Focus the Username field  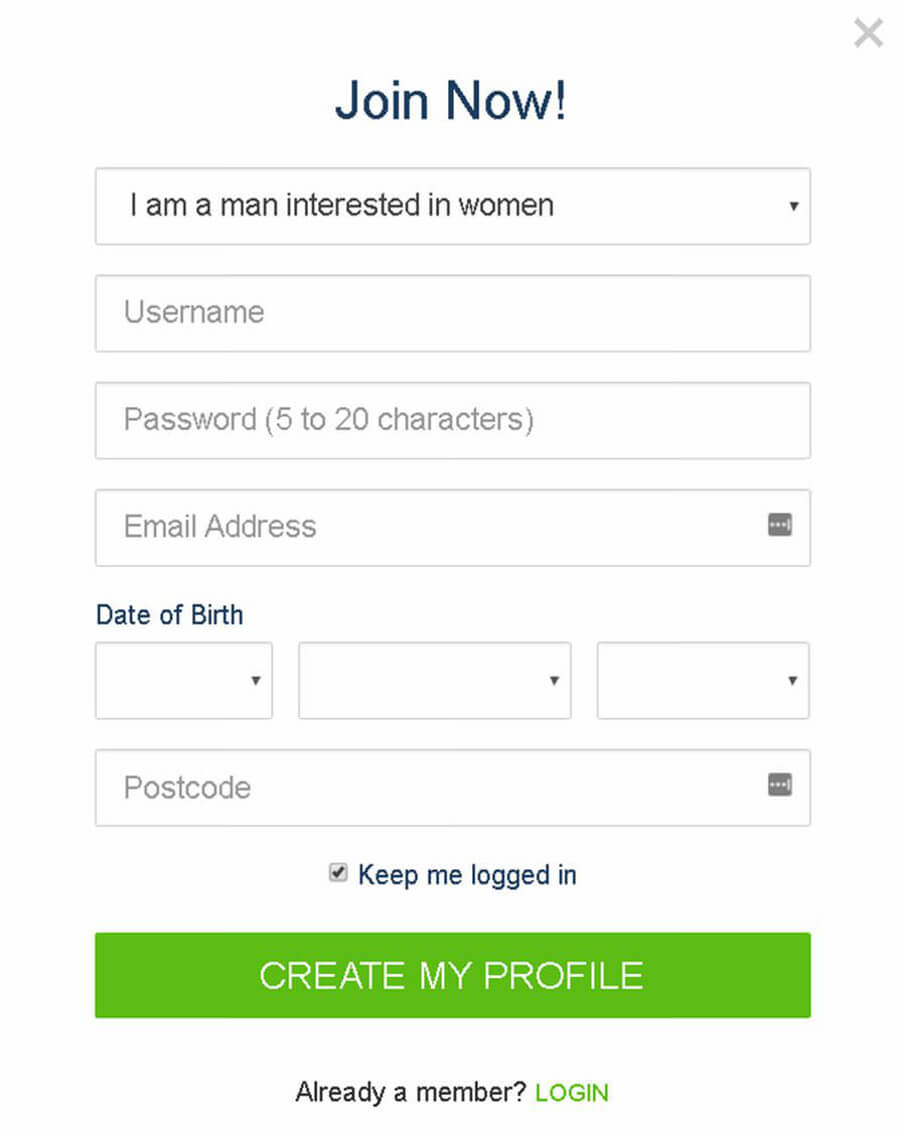click(452, 313)
